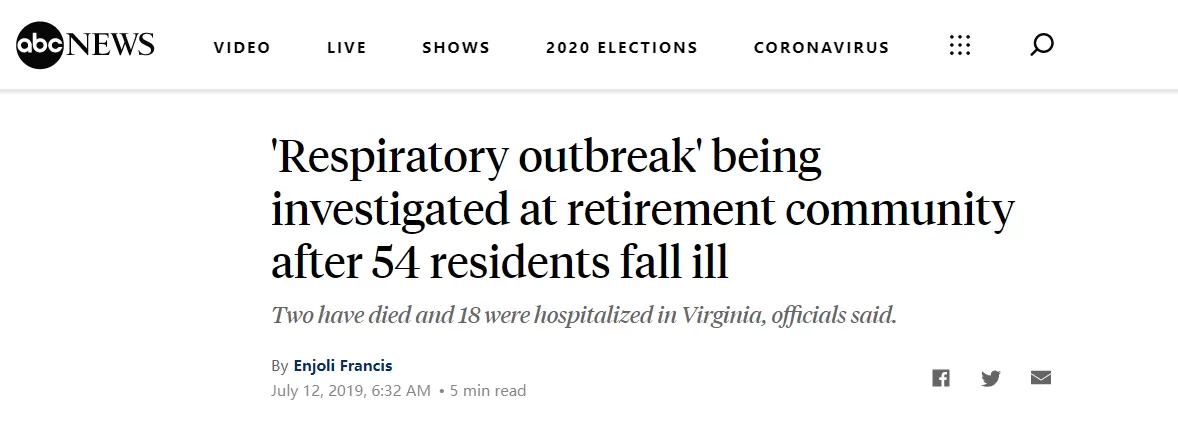Click 'retirement community' in the headline

click(x=790, y=209)
